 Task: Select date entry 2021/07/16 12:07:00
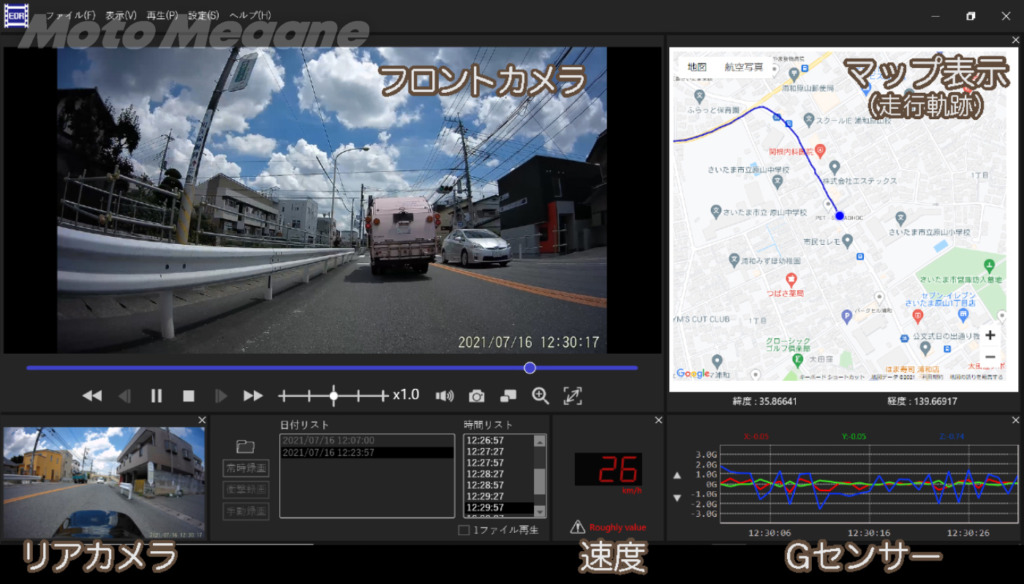[329, 440]
